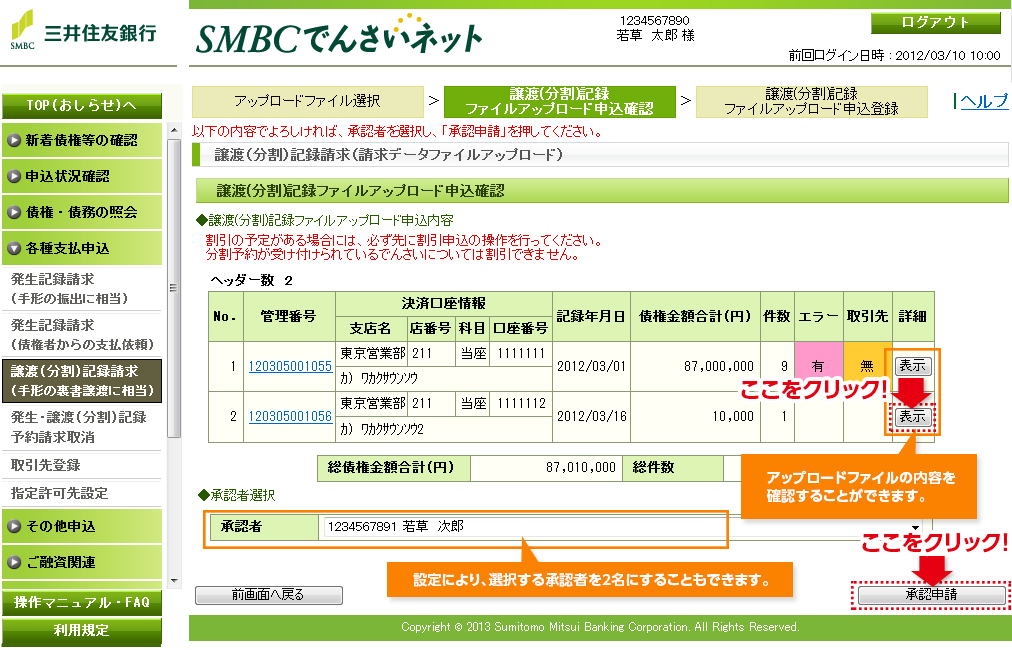Open the ヘルプ link
Screen dimensions: 1012x650
click(x=984, y=101)
